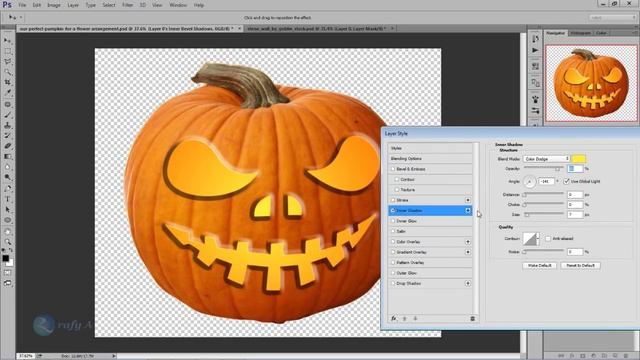The height and width of the screenshot is (360, 640).
Task: Select the Horizontal Type tool
Action: coord(7,199)
